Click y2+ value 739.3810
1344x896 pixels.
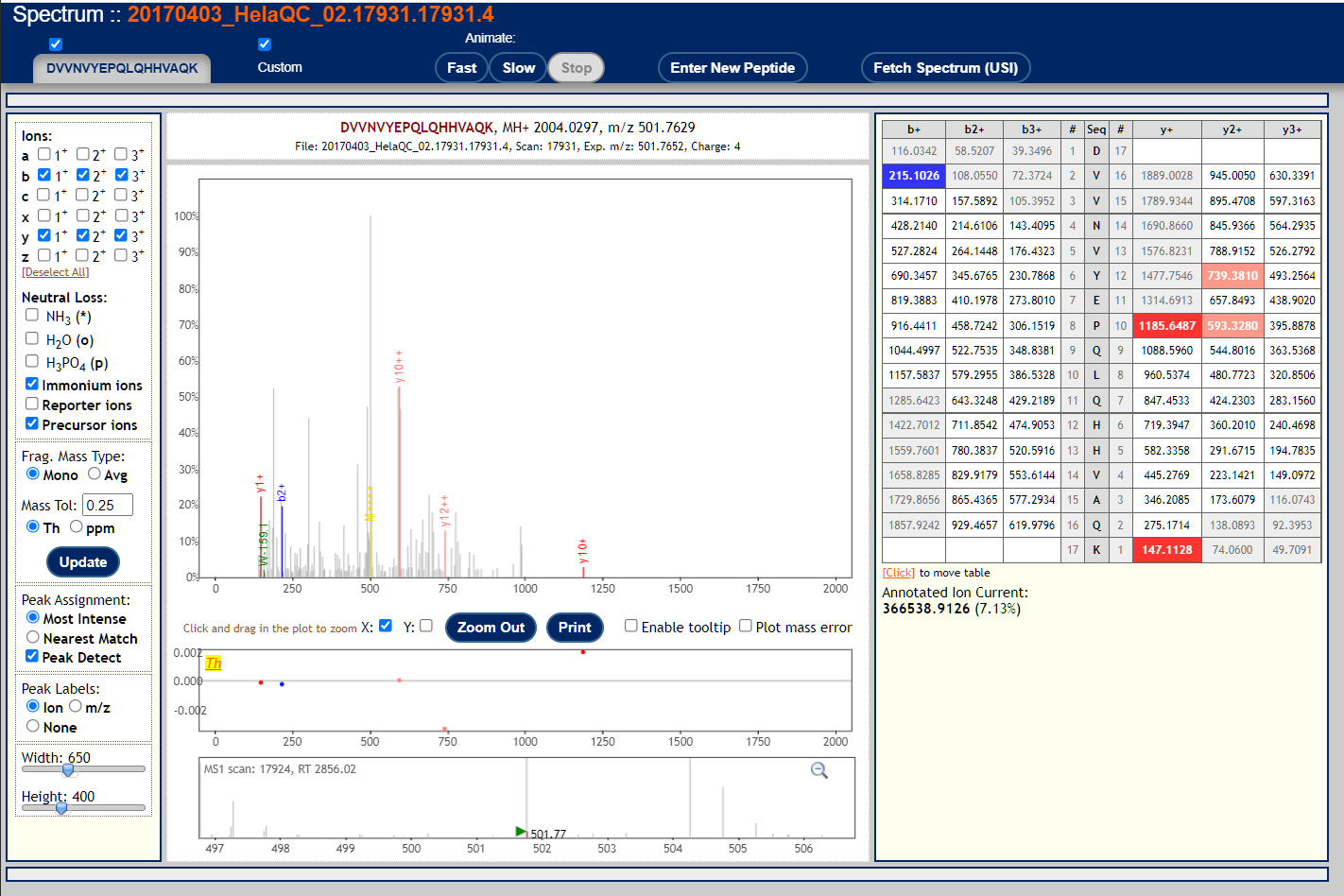[1232, 276]
